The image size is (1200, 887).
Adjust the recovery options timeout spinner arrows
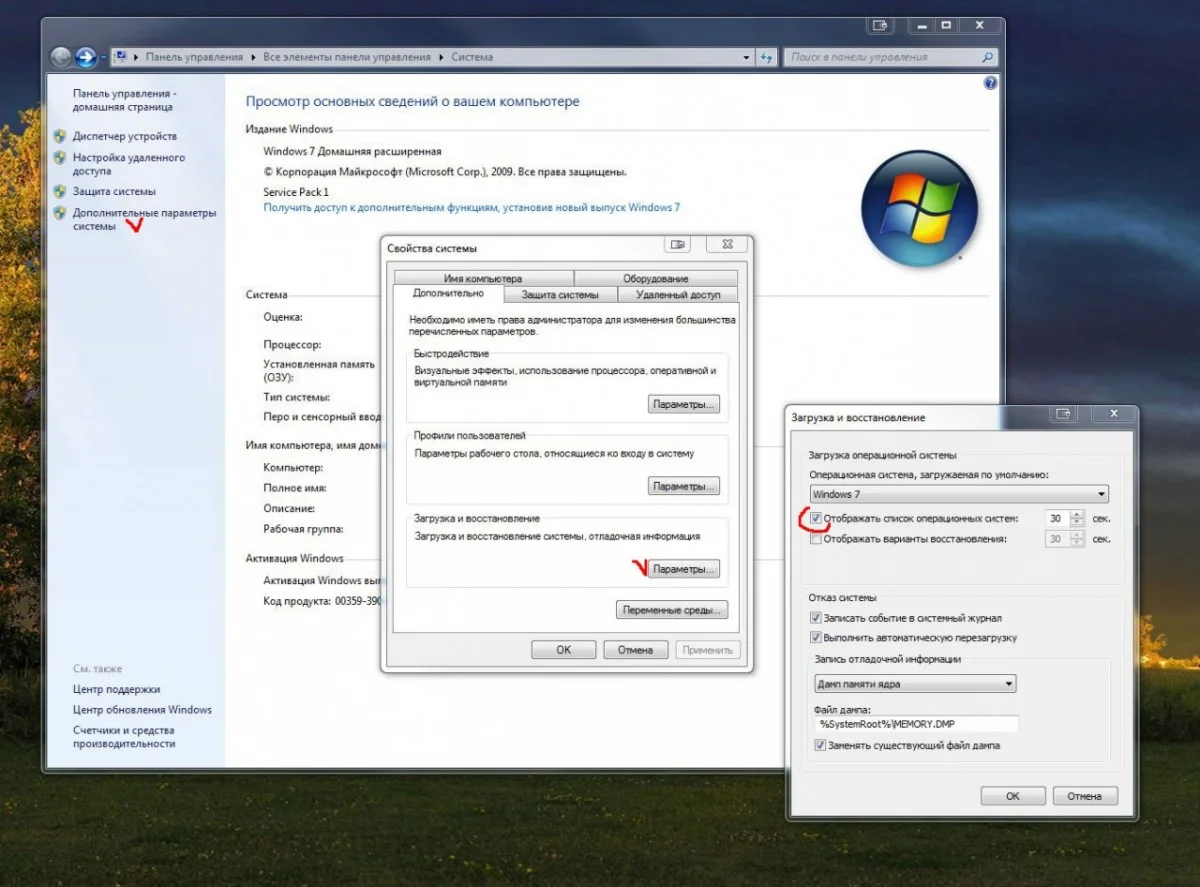pyautogui.click(x=1077, y=539)
